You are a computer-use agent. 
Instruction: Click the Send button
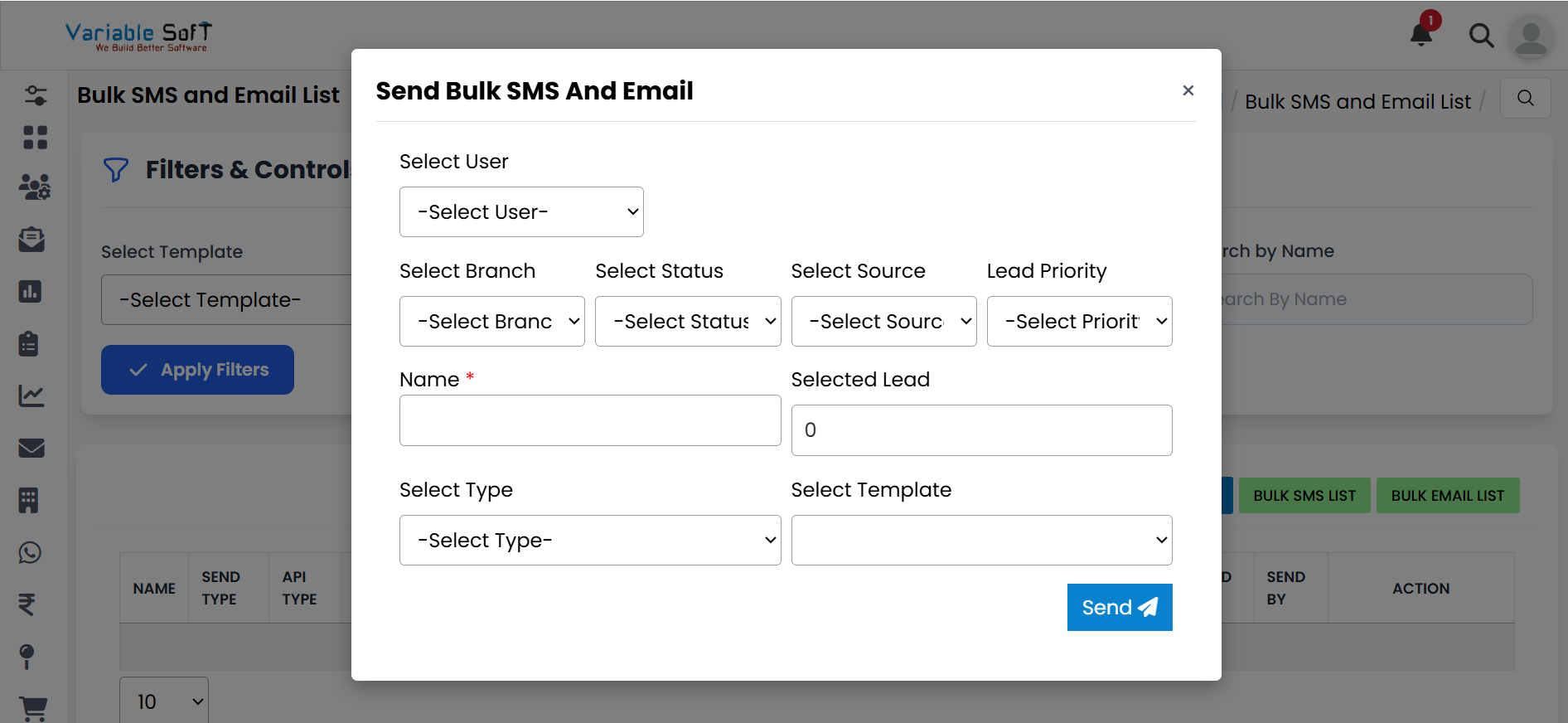(1119, 608)
